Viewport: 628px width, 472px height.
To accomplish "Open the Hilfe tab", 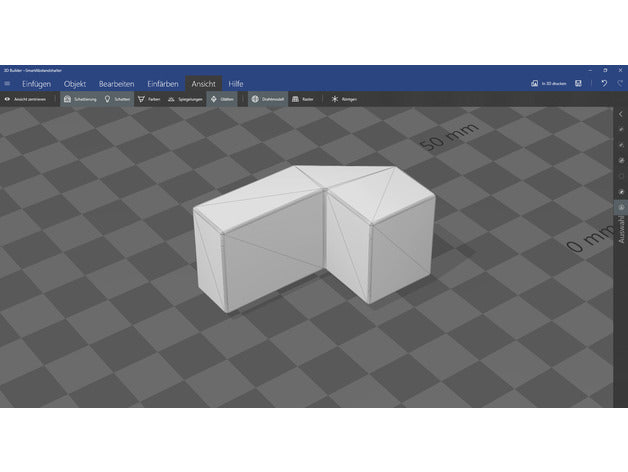I will (236, 84).
